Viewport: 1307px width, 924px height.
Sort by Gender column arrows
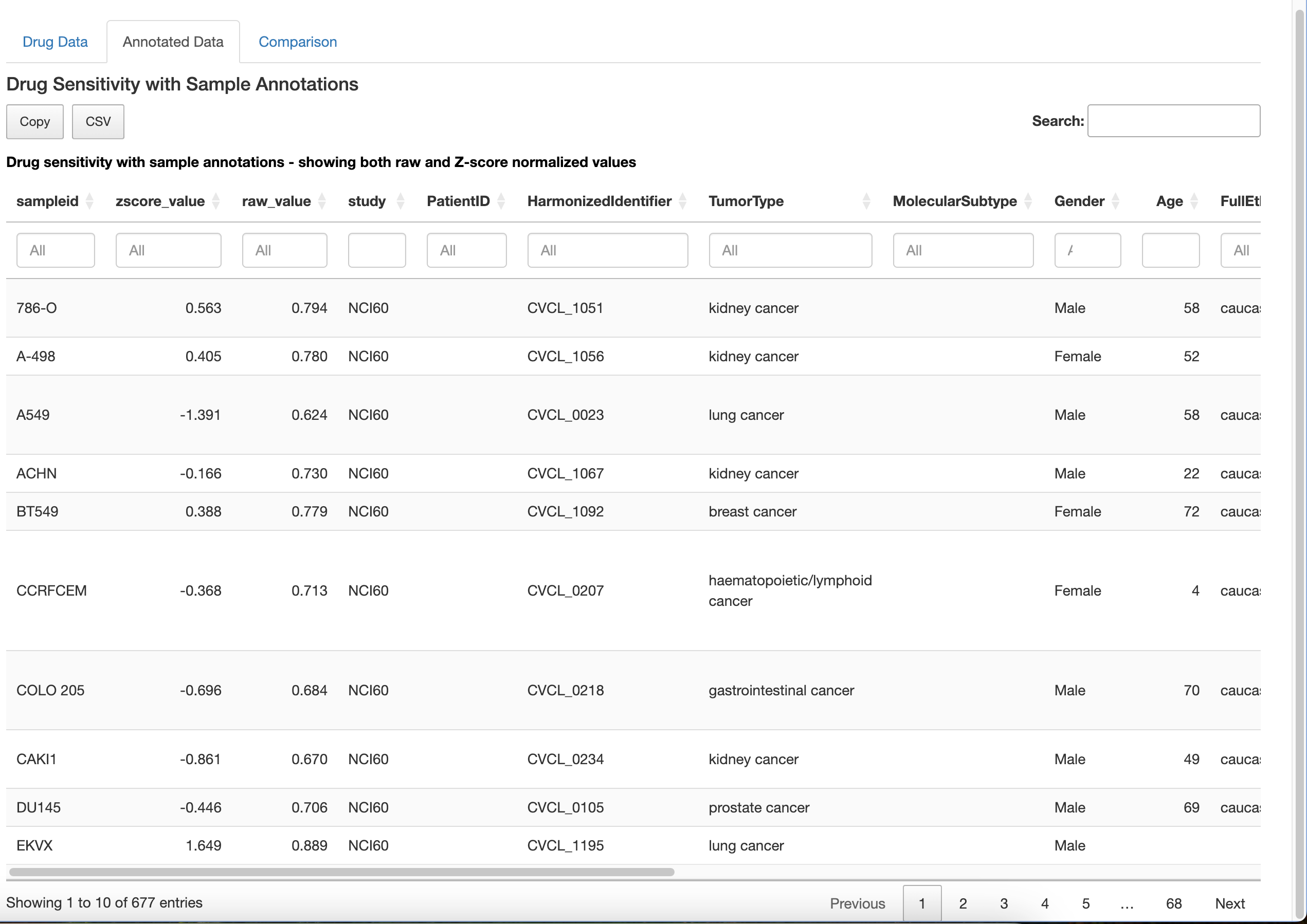coord(1116,201)
